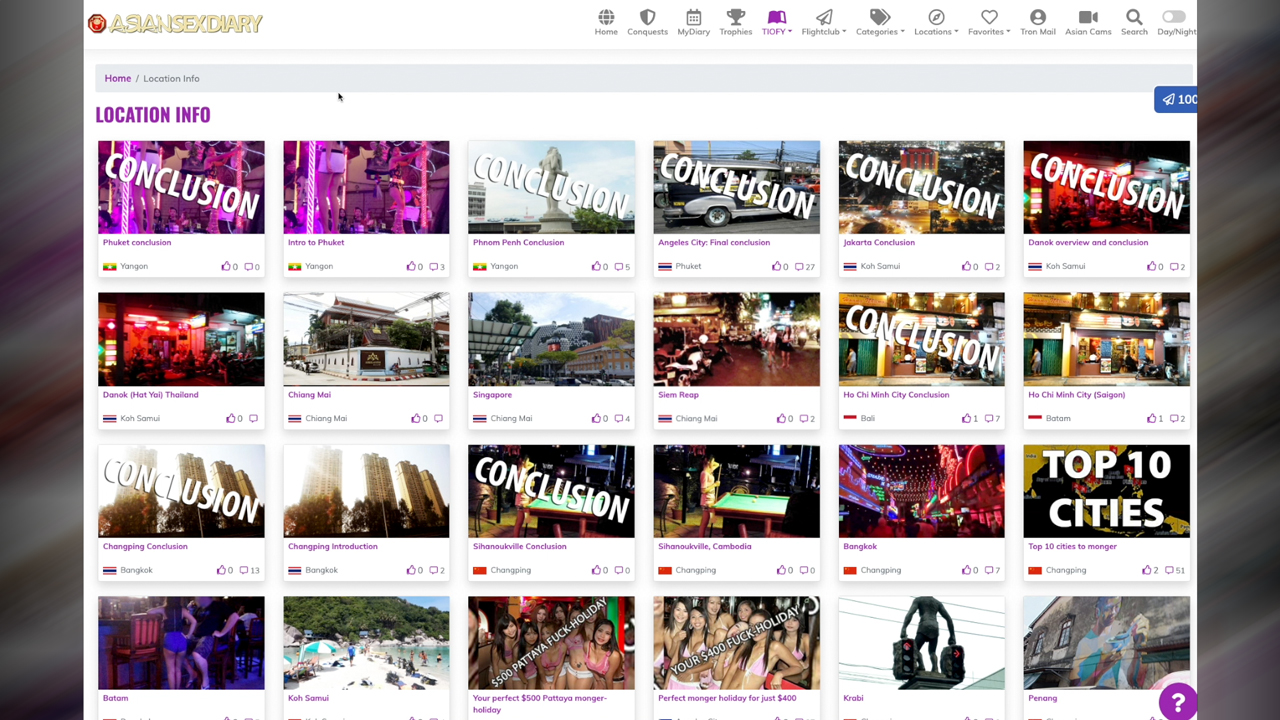Image resolution: width=1280 pixels, height=720 pixels.
Task: Open Tron Mail profile icon
Action: click(1037, 17)
